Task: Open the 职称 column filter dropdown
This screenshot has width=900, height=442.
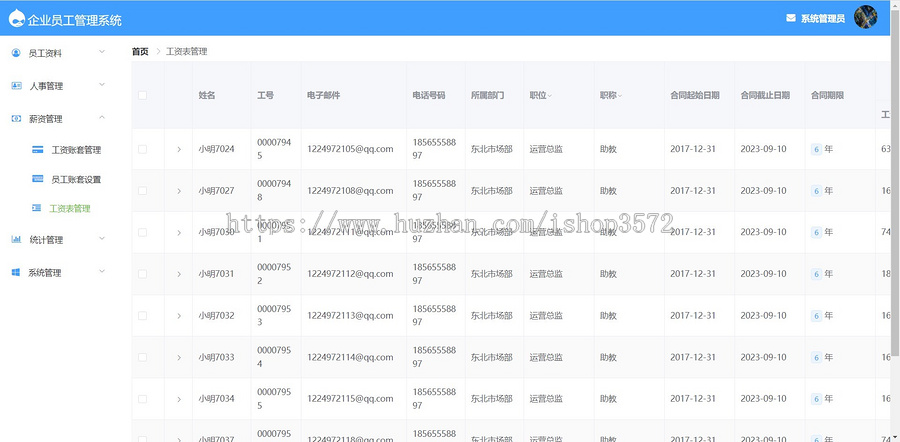Action: pyautogui.click(x=620, y=96)
